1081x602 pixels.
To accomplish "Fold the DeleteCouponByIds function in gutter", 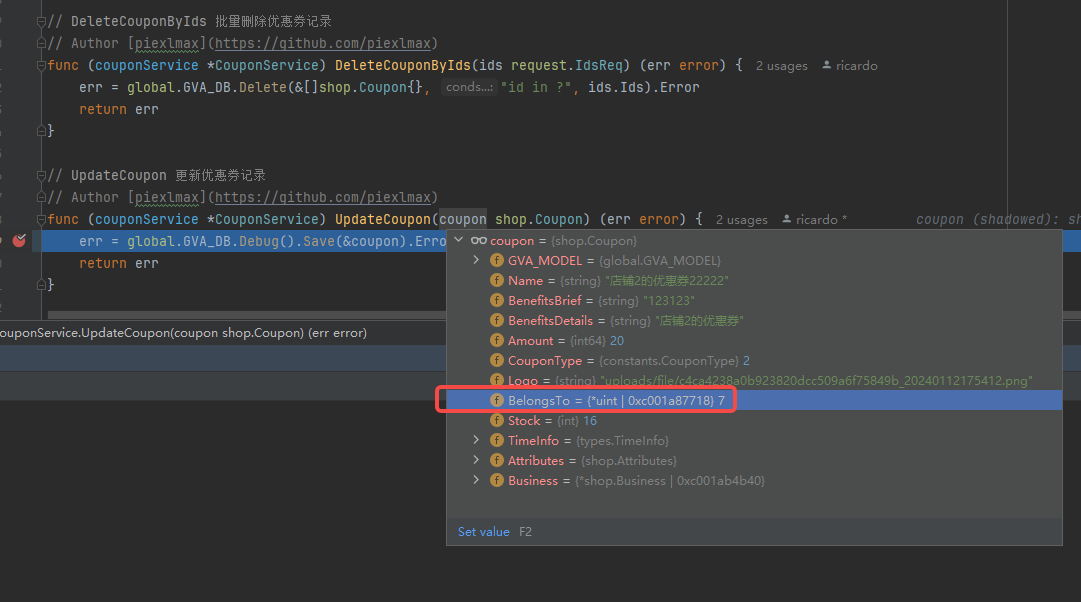I will click(x=41, y=65).
